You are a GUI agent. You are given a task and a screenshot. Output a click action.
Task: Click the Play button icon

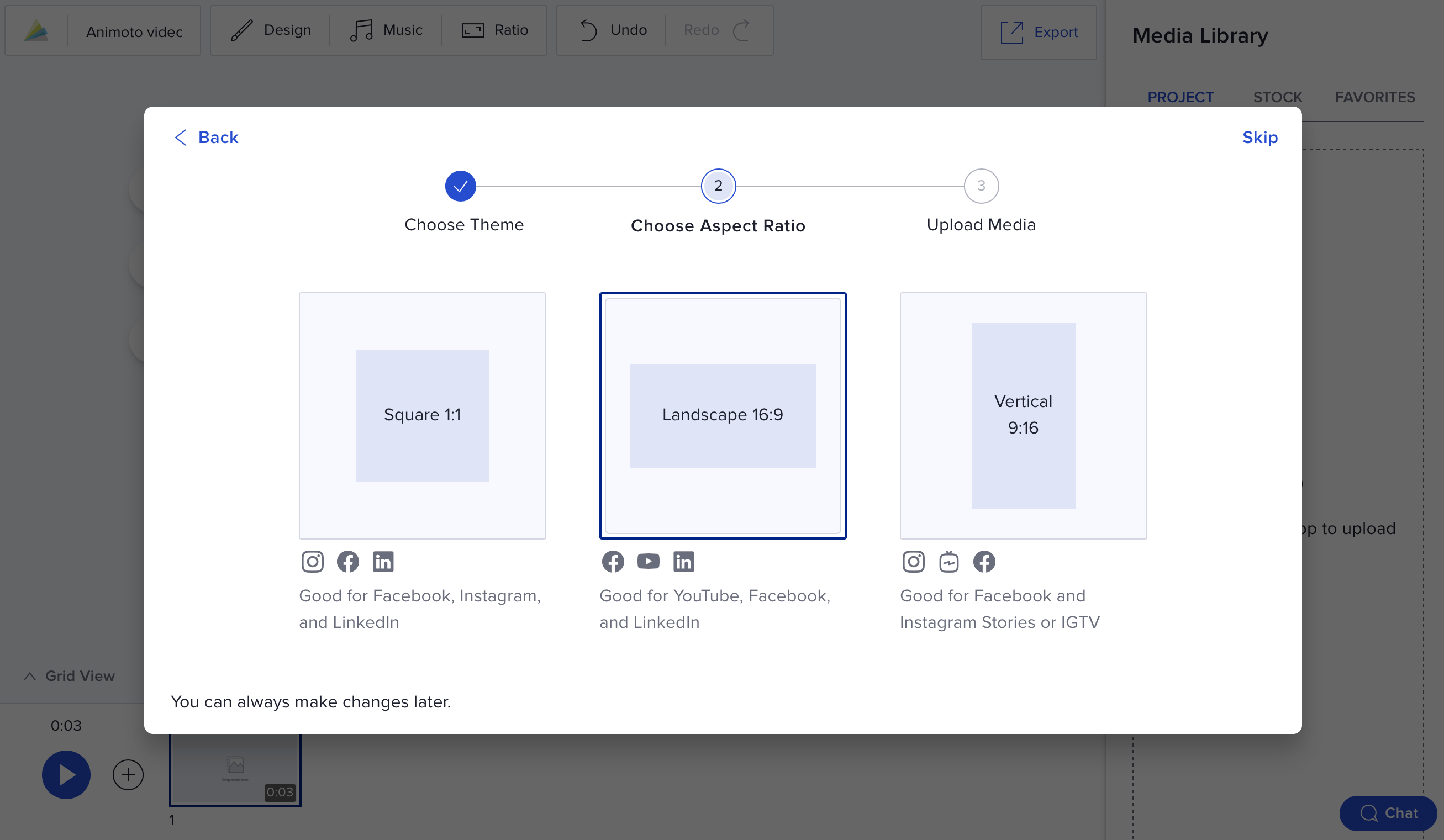pyautogui.click(x=65, y=774)
